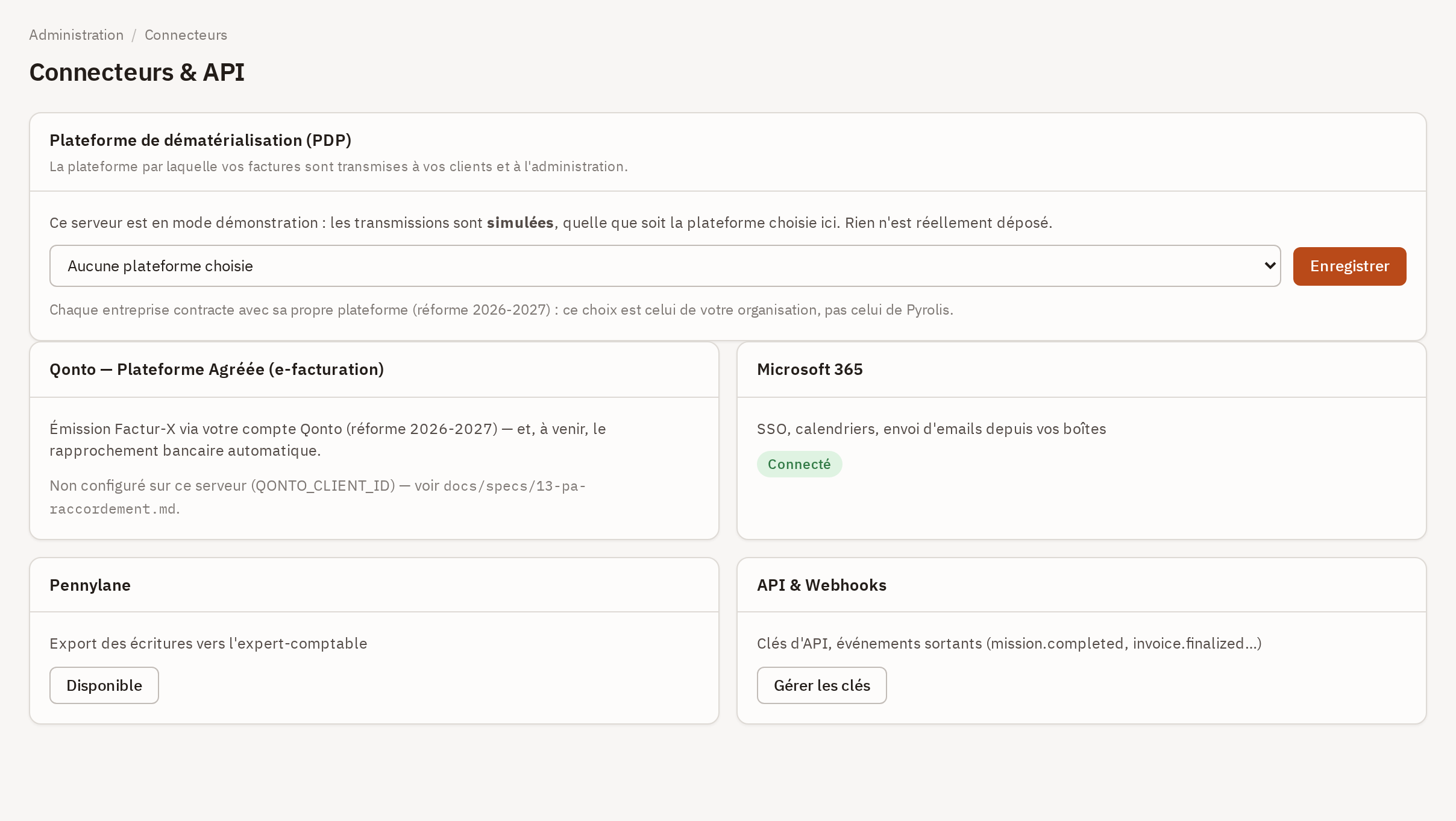Click the 'Chaque entreprise contracte' note
Viewport: 1456px width, 821px height.
tap(501, 310)
